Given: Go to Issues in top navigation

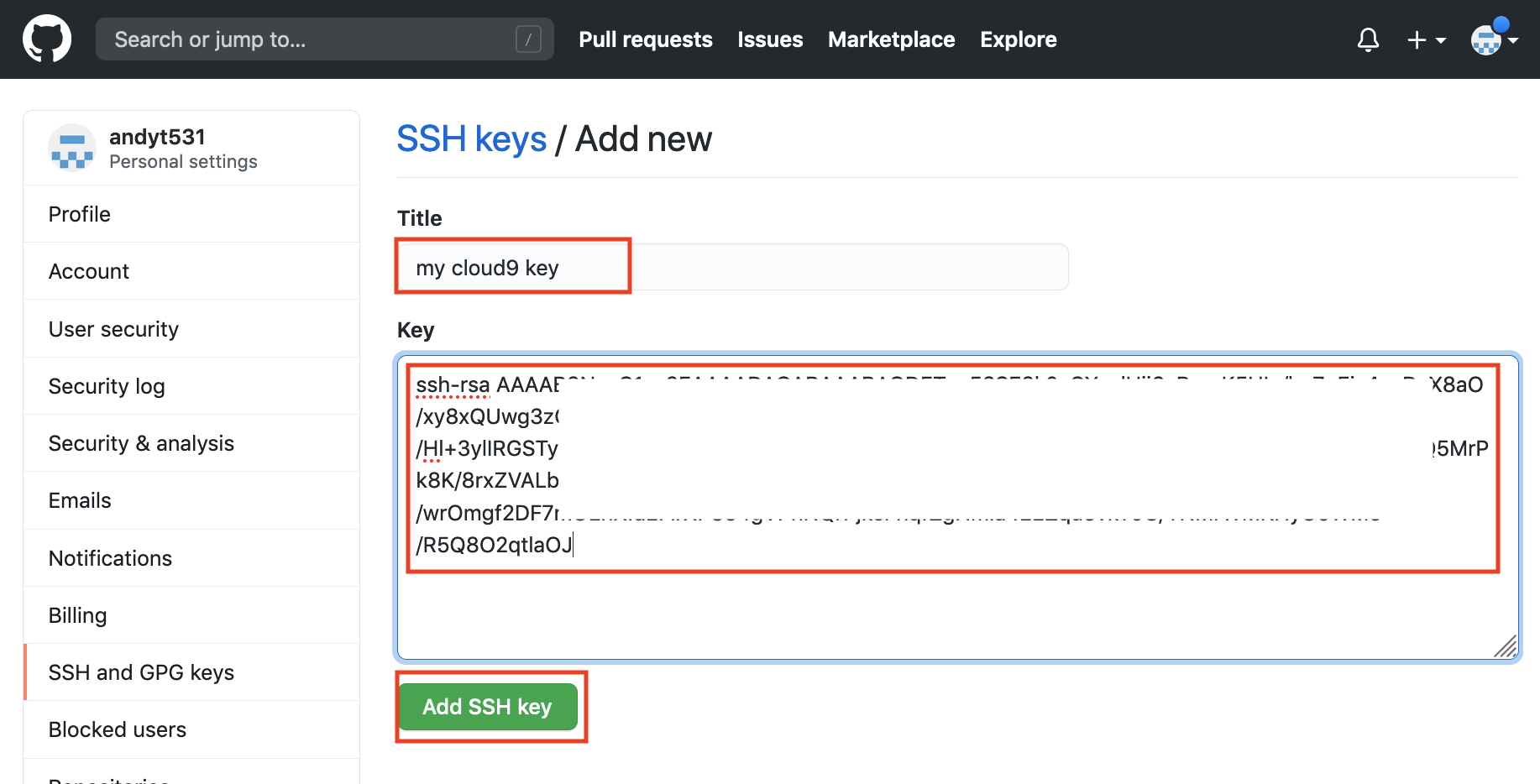Looking at the screenshot, I should (770, 39).
